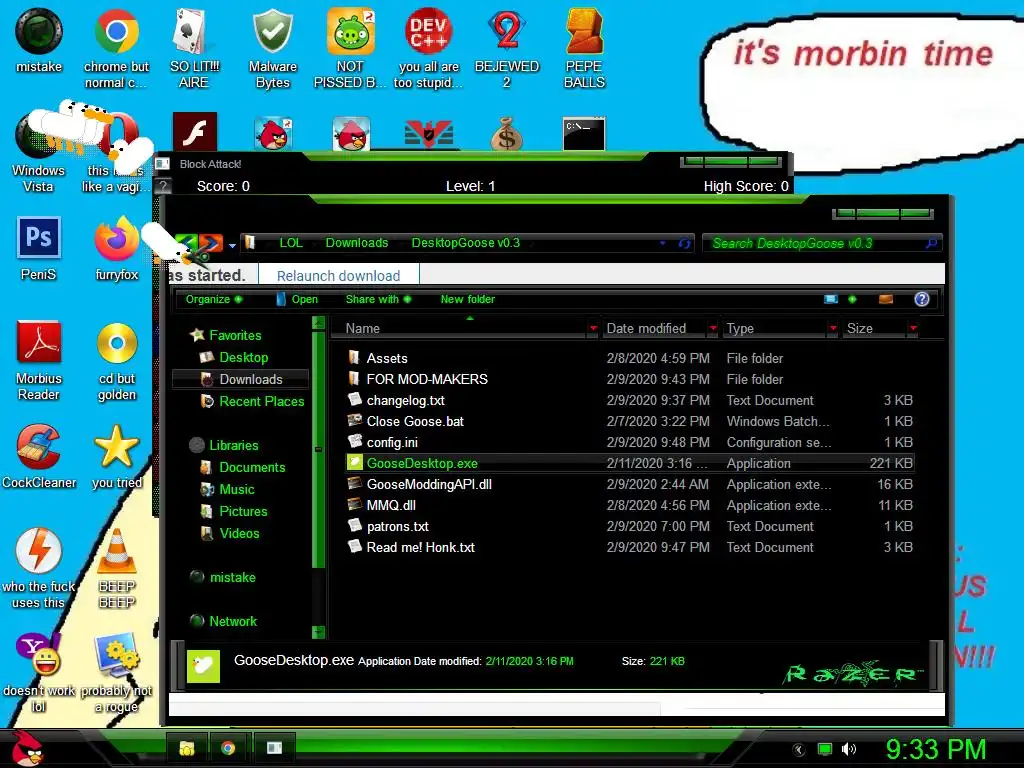1024x768 pixels.
Task: Open the Share with dropdown
Action: 378,299
